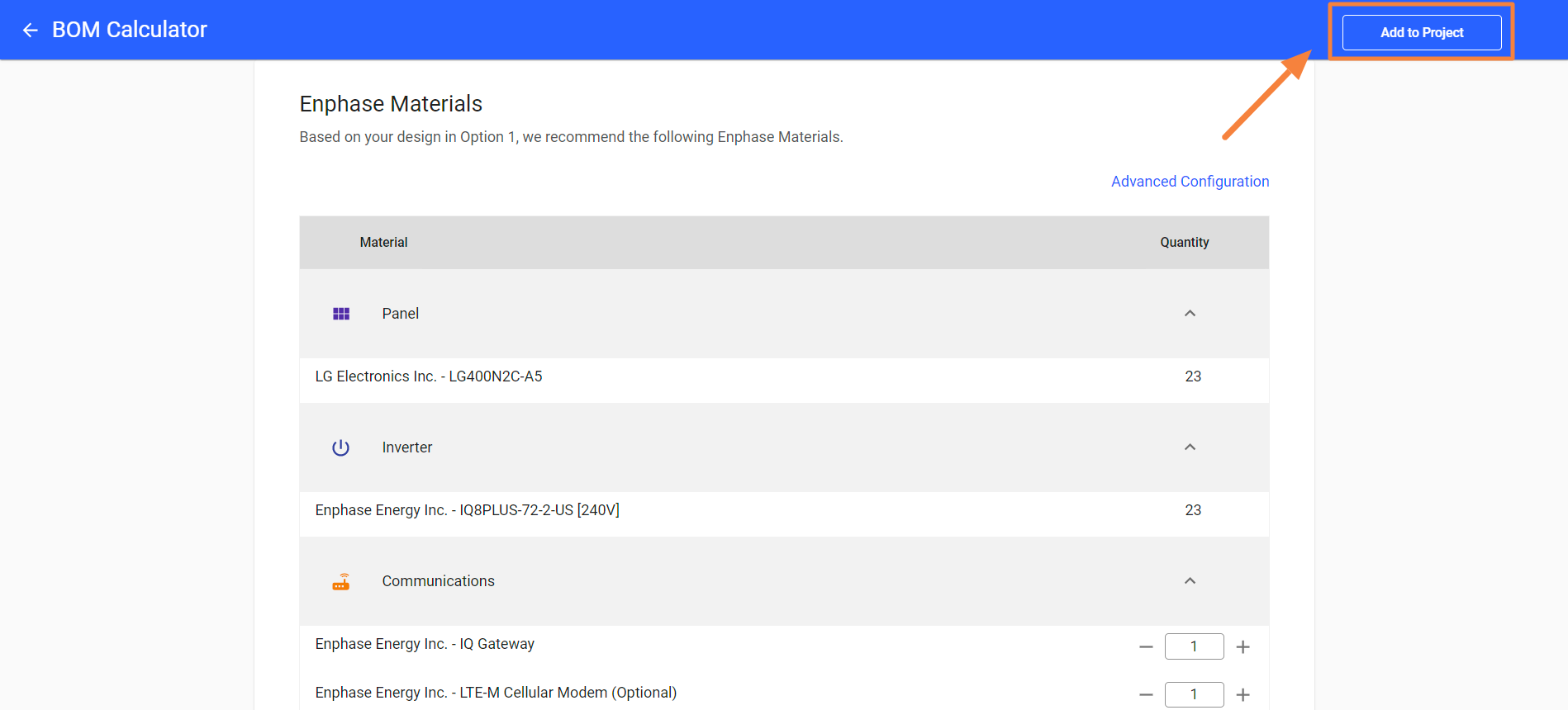Screen dimensions: 1568x710
Task: Collapse the Panel section chevron
Action: pos(1190,314)
